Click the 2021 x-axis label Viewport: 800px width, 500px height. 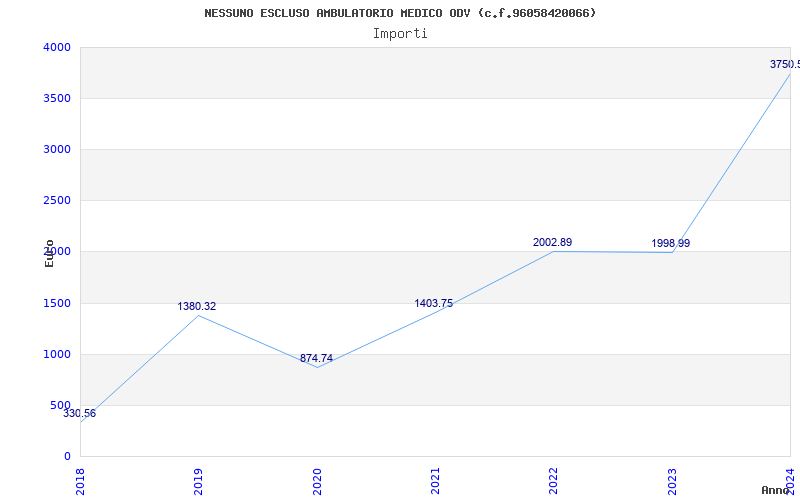tap(435, 482)
